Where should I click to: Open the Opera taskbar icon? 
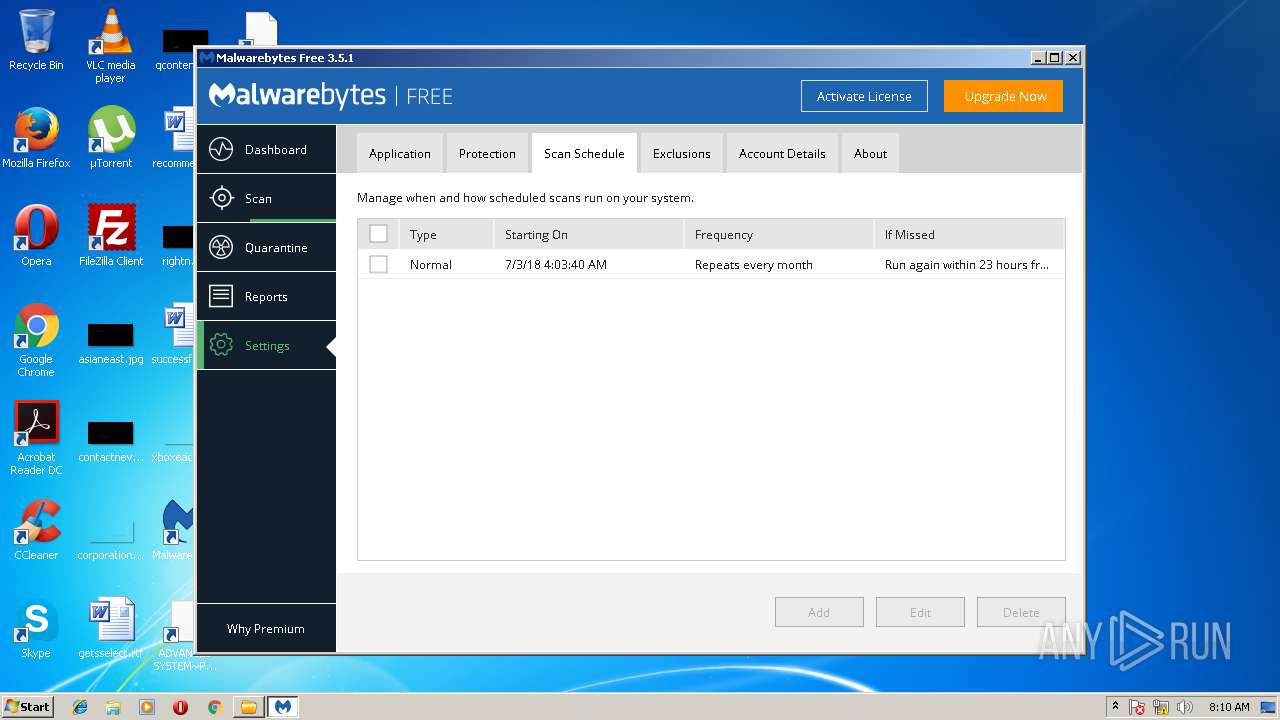point(180,707)
